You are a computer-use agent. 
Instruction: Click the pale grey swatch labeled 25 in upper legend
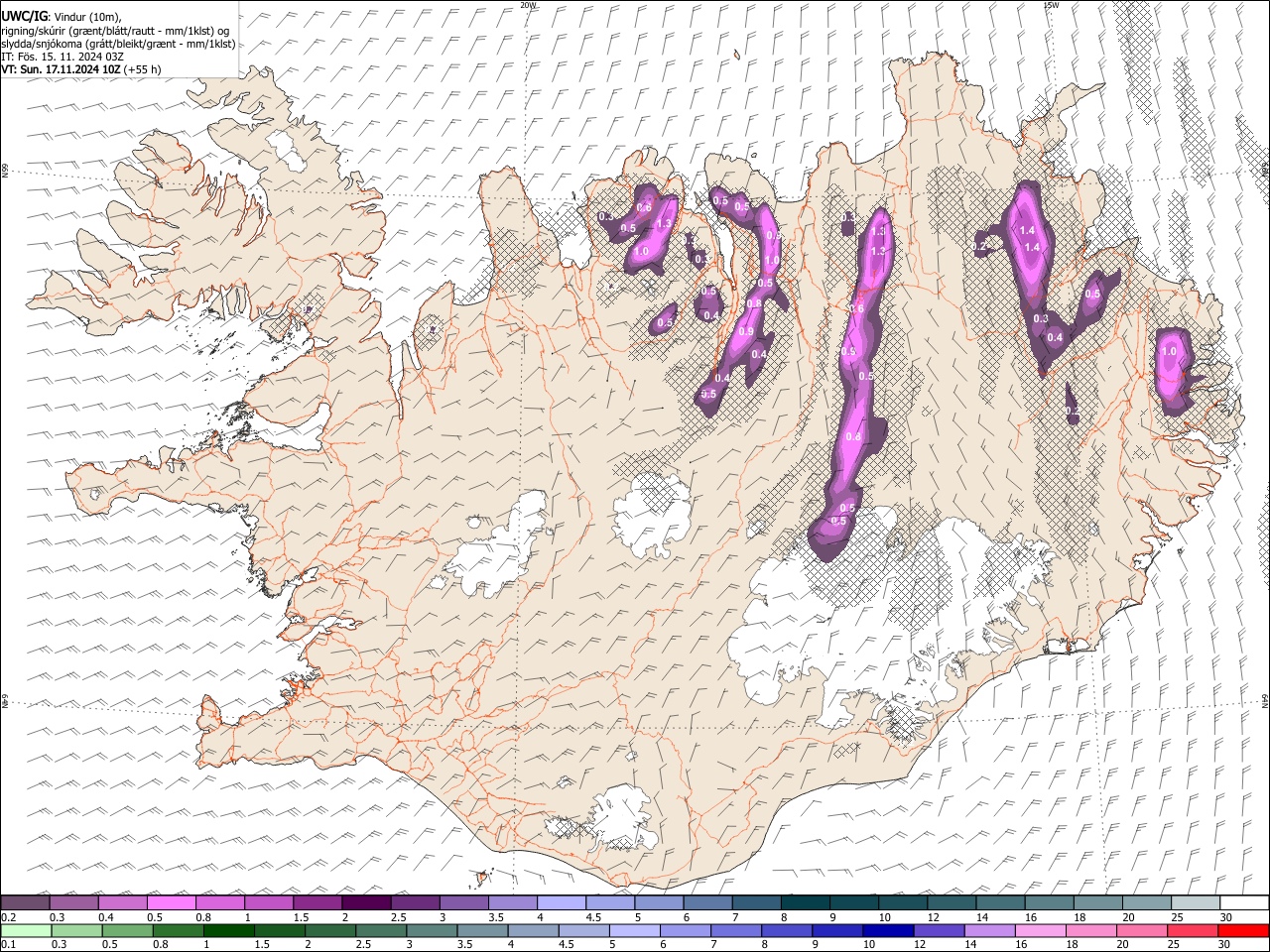click(1194, 903)
